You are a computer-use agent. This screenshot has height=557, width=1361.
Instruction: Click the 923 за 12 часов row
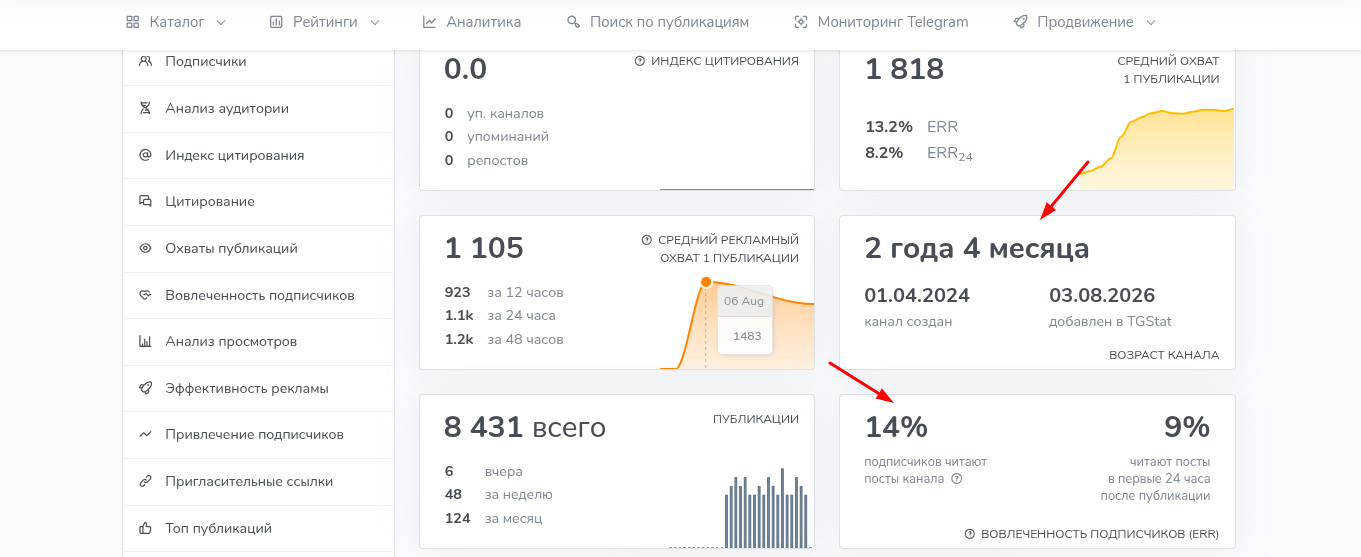[x=504, y=293]
